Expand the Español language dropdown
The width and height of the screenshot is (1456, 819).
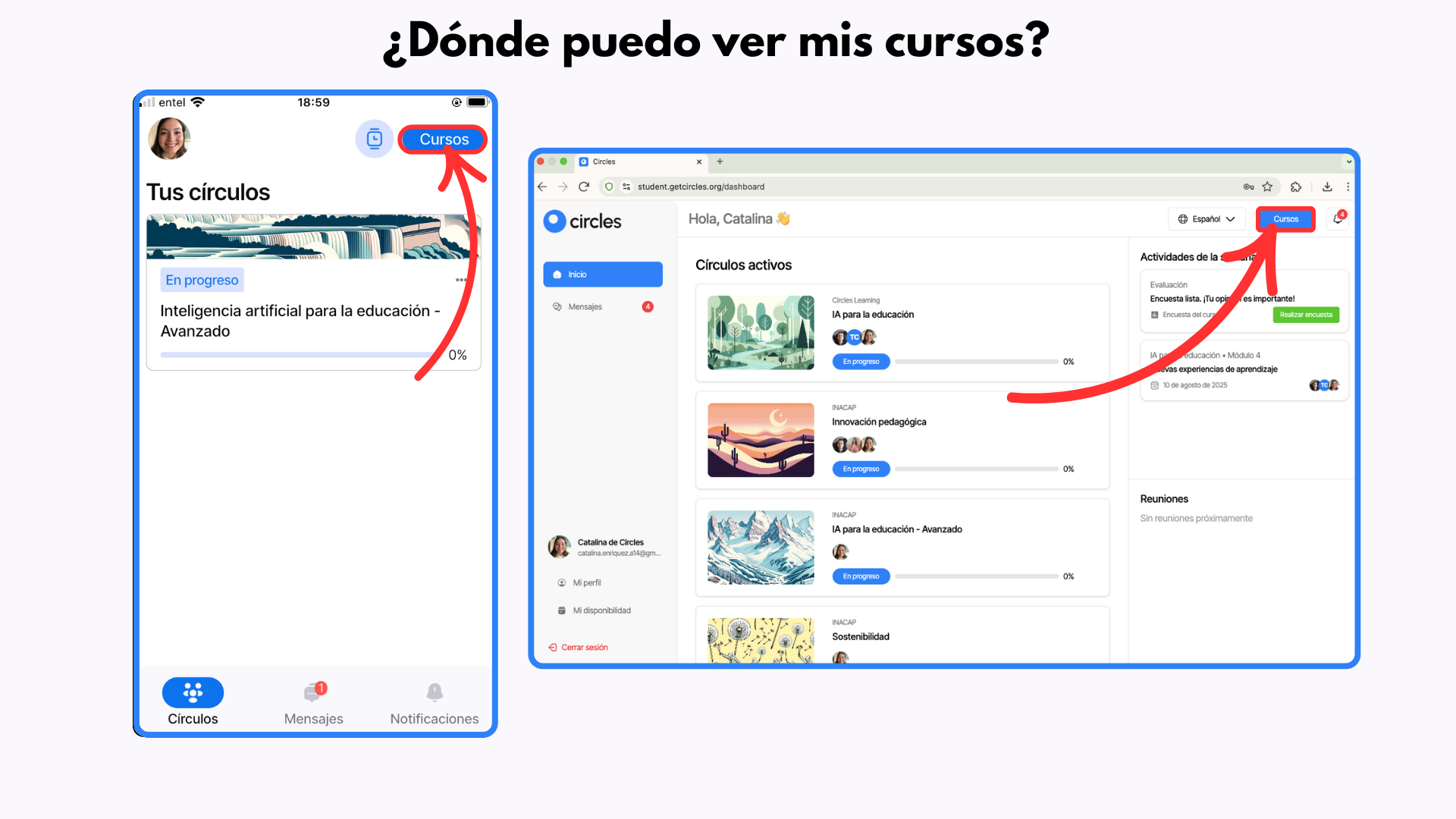[x=1207, y=219]
